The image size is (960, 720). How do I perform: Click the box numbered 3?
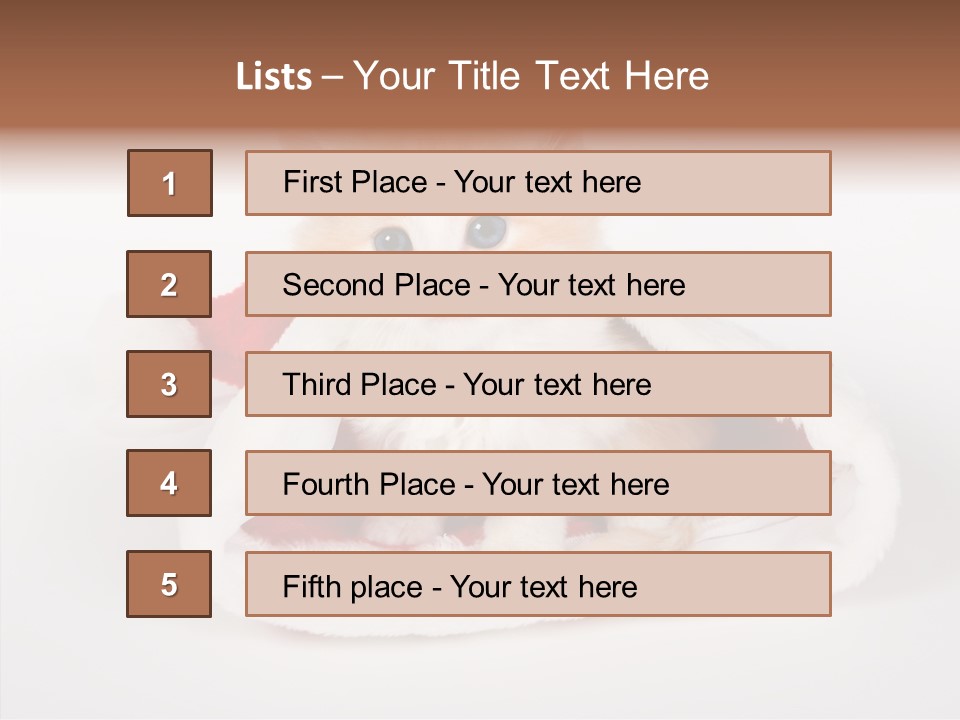[170, 384]
